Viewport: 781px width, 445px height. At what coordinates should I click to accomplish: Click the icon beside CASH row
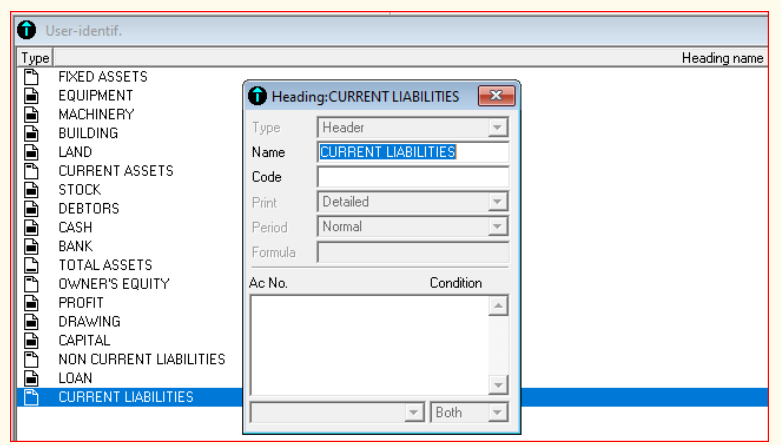[31, 228]
